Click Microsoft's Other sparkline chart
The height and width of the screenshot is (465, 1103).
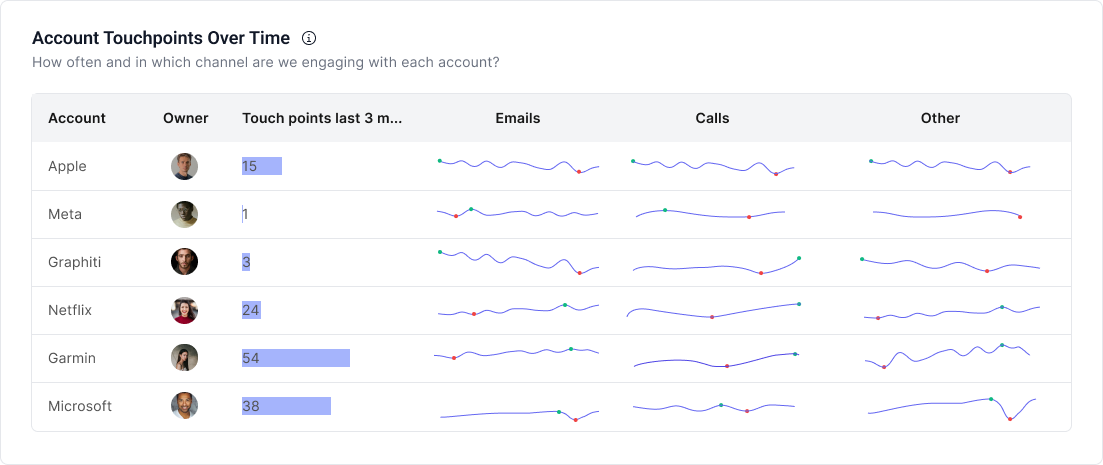pos(952,409)
